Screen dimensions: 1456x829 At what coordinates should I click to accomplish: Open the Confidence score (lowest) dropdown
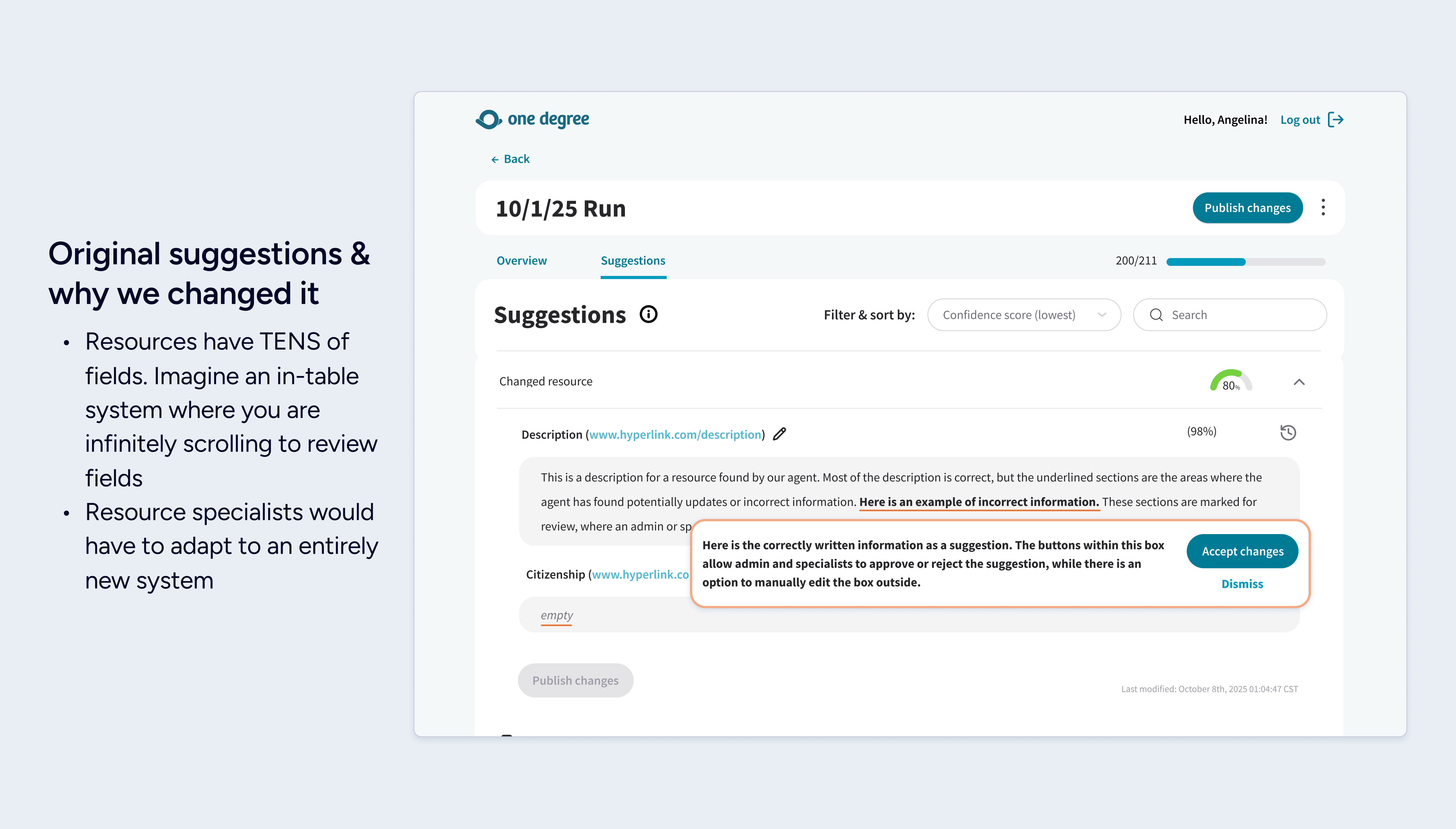click(x=1024, y=315)
